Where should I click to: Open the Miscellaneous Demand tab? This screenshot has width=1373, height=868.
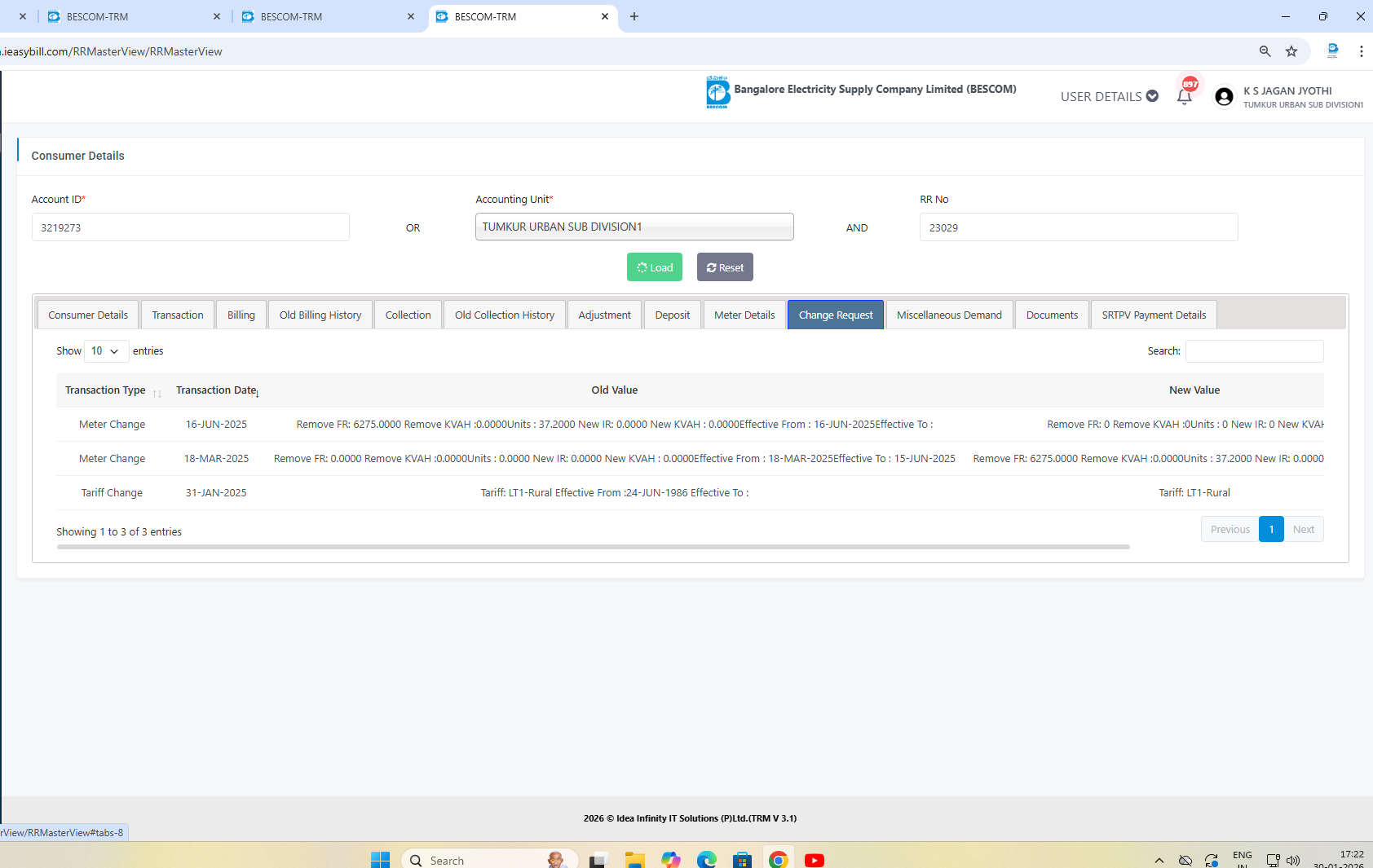(950, 315)
